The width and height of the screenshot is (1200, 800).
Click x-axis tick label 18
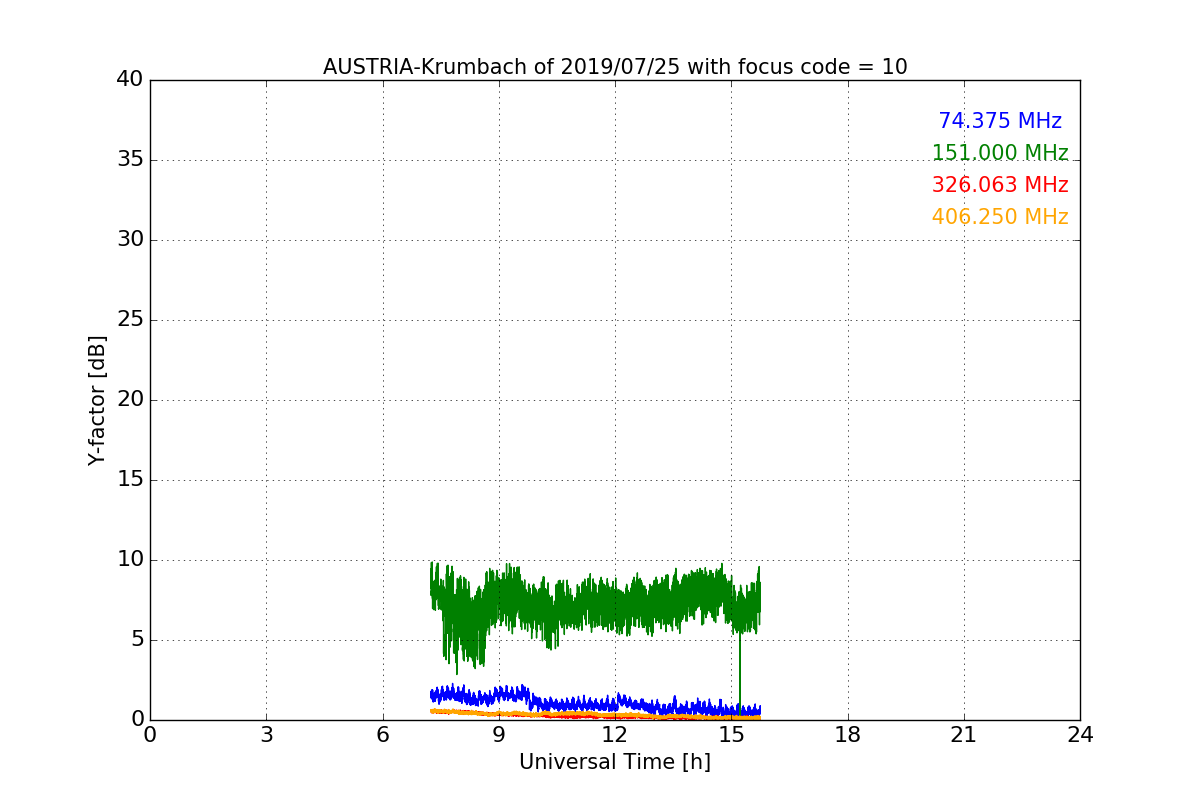pos(848,735)
